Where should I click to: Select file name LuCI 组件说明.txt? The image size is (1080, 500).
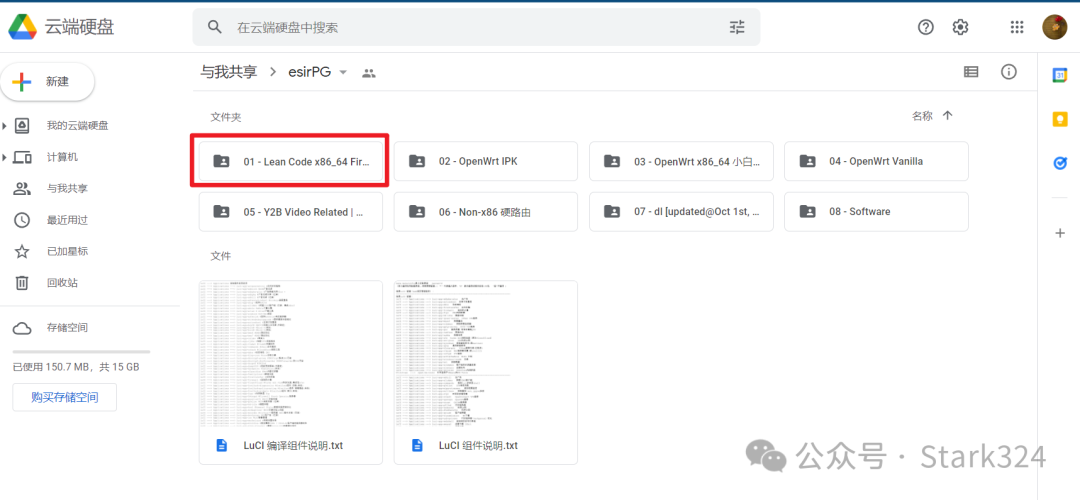click(x=478, y=446)
